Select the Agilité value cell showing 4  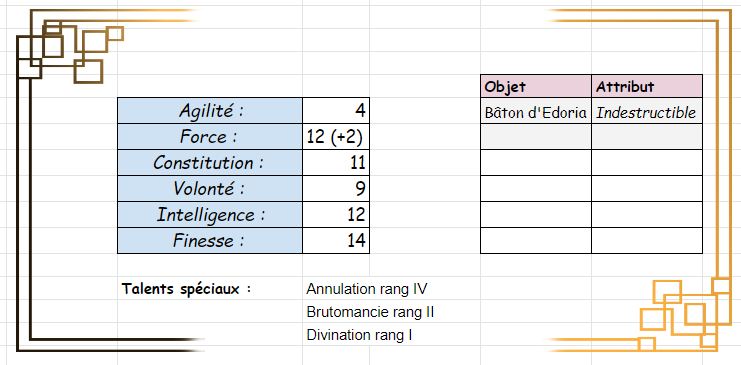pos(336,111)
